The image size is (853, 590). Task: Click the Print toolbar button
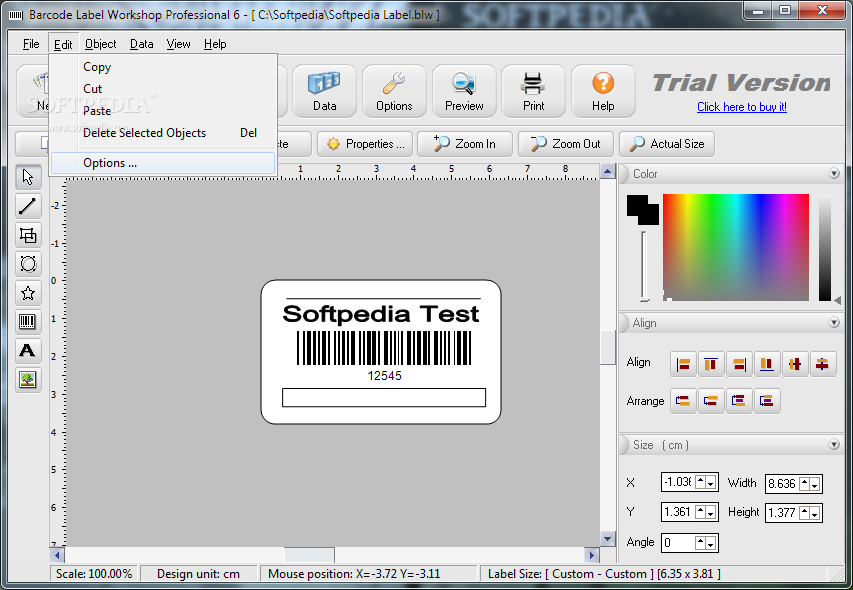point(533,91)
